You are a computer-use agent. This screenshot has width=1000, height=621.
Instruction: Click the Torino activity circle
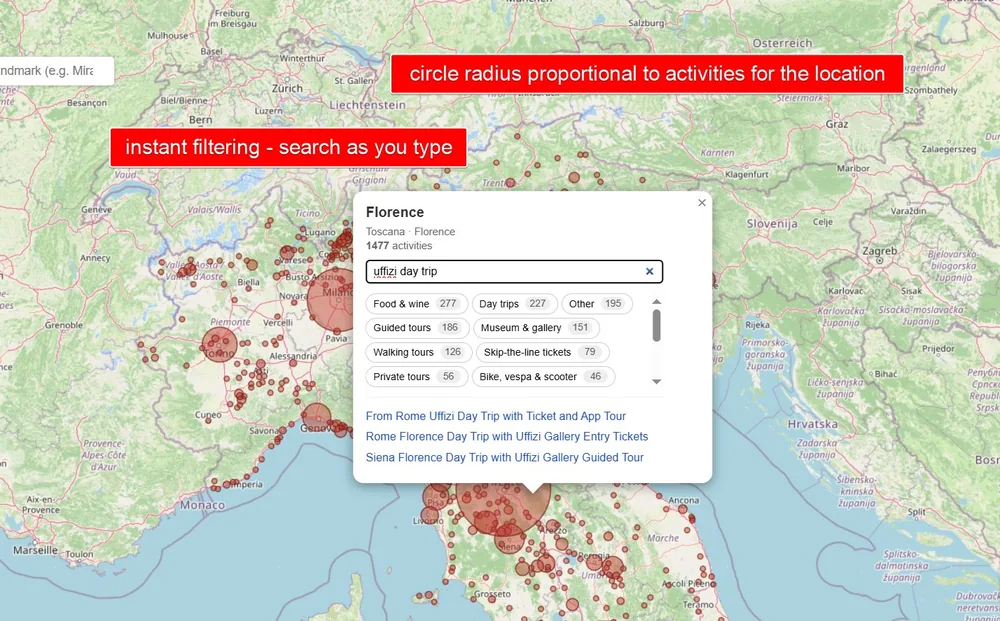point(219,345)
